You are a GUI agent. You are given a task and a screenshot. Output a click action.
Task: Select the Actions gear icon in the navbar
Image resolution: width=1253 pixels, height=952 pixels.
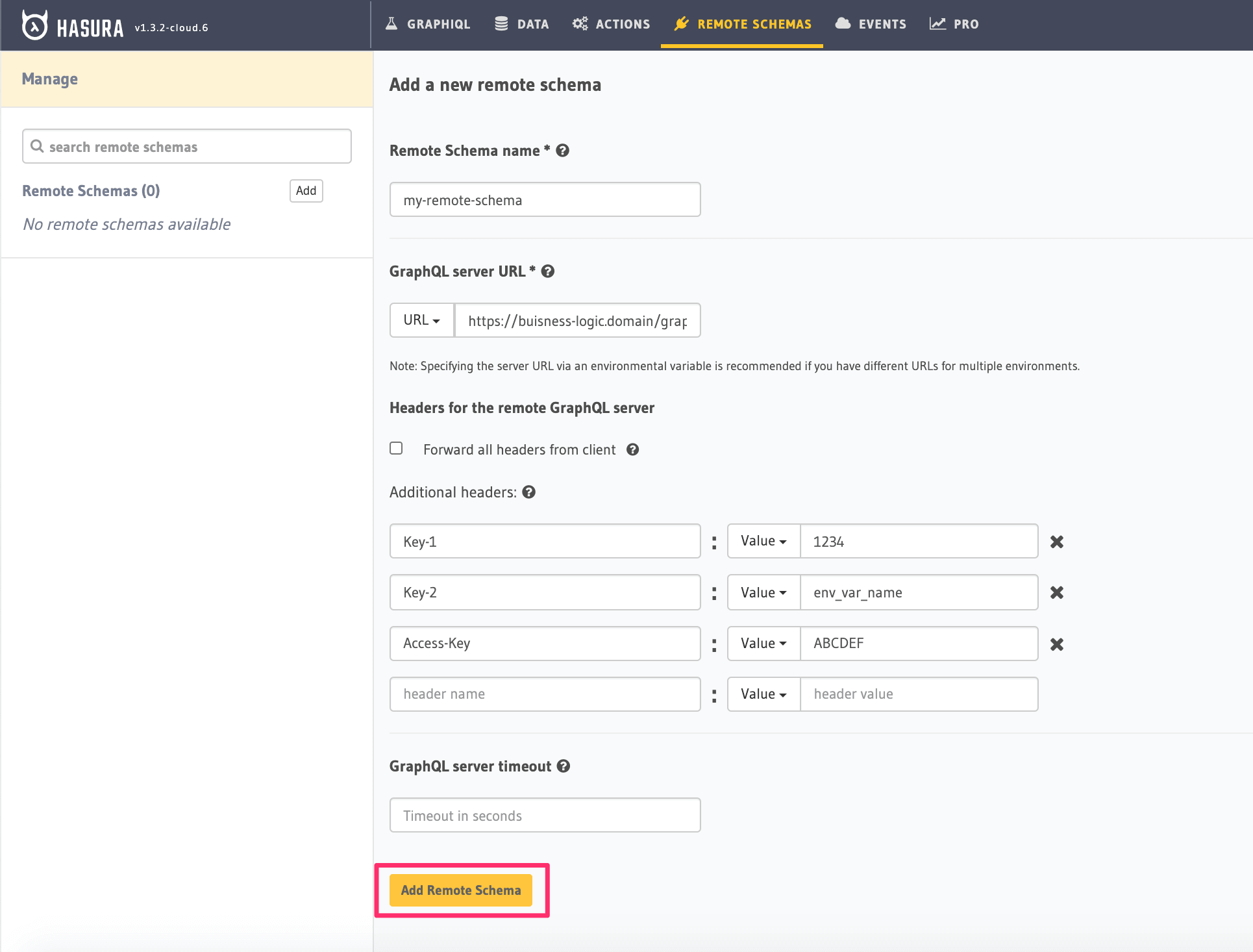click(x=580, y=23)
